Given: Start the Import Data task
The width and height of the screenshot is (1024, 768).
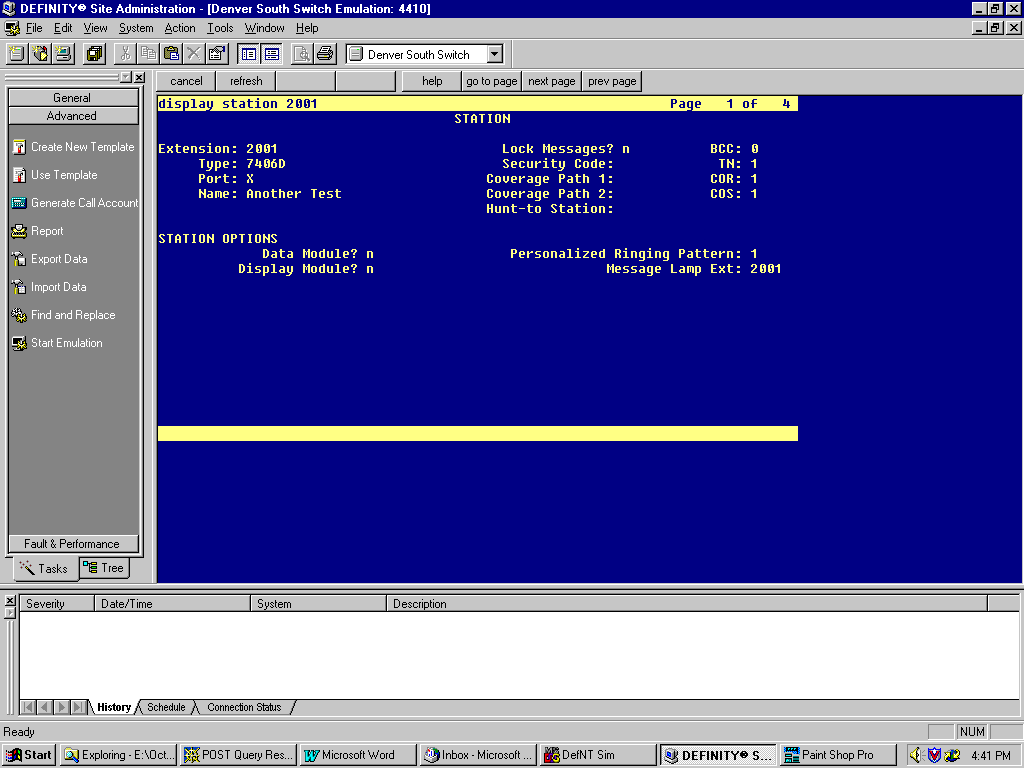Looking at the screenshot, I should [x=49, y=287].
